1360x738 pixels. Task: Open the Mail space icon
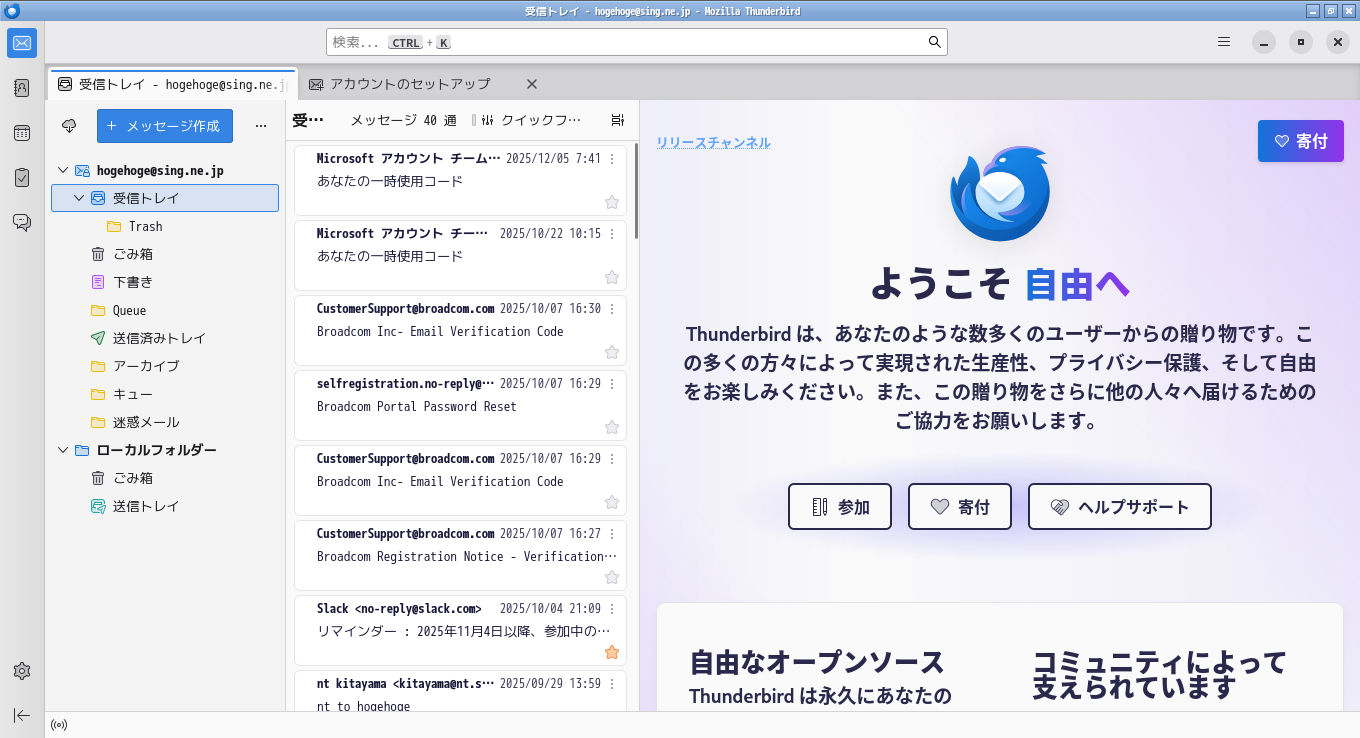(22, 43)
